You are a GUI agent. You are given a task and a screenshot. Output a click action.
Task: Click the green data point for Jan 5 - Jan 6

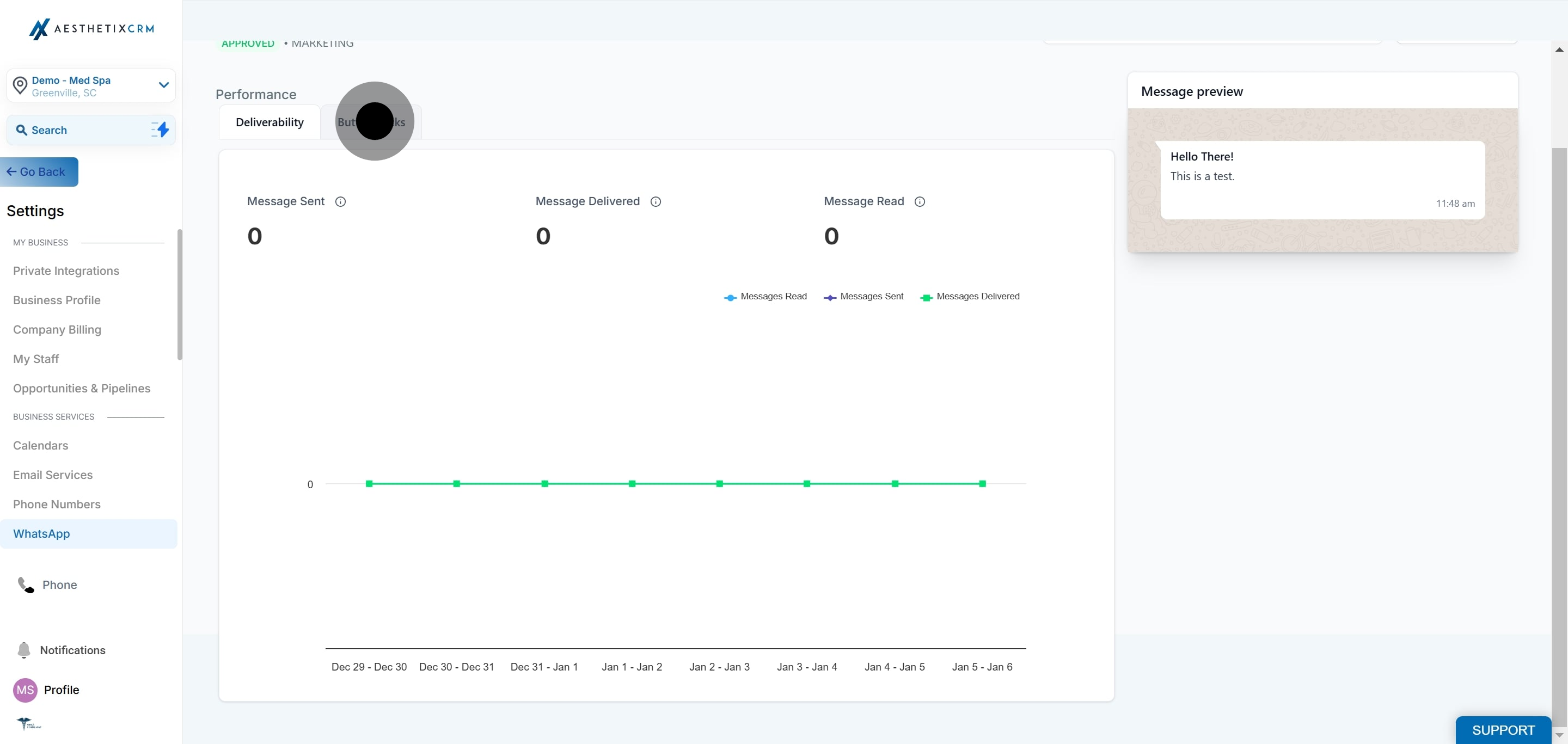point(982,484)
